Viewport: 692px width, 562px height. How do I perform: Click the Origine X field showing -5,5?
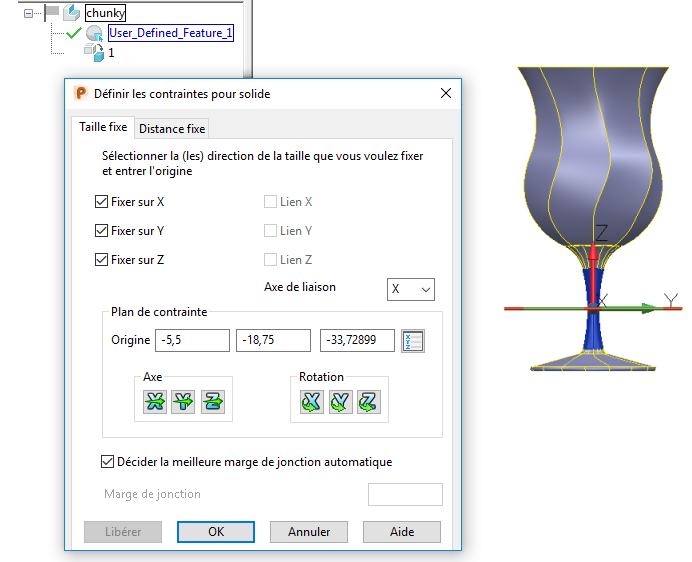[x=192, y=340]
